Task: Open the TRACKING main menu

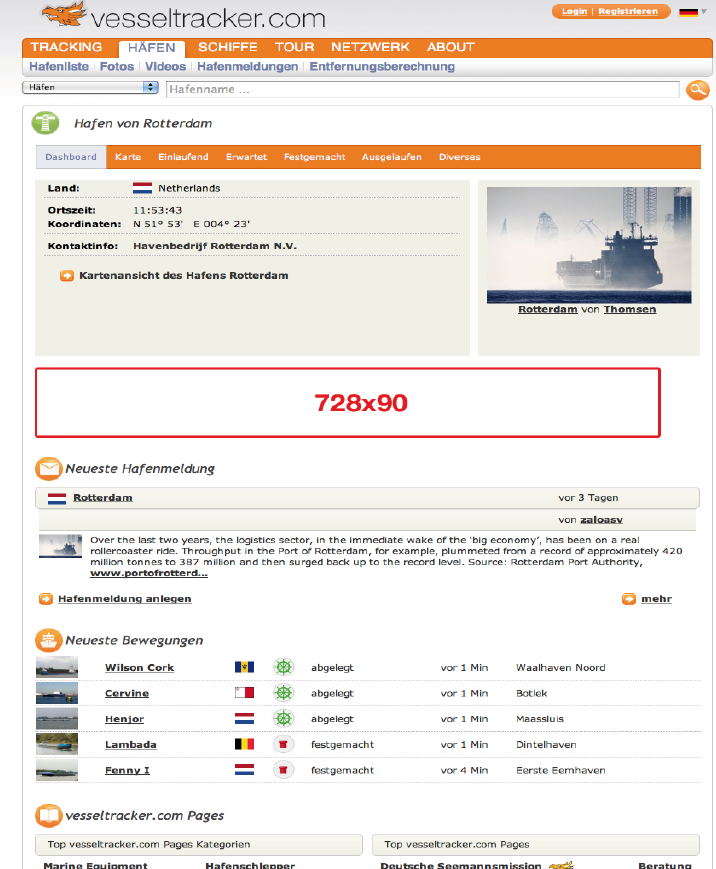Action: (66, 47)
